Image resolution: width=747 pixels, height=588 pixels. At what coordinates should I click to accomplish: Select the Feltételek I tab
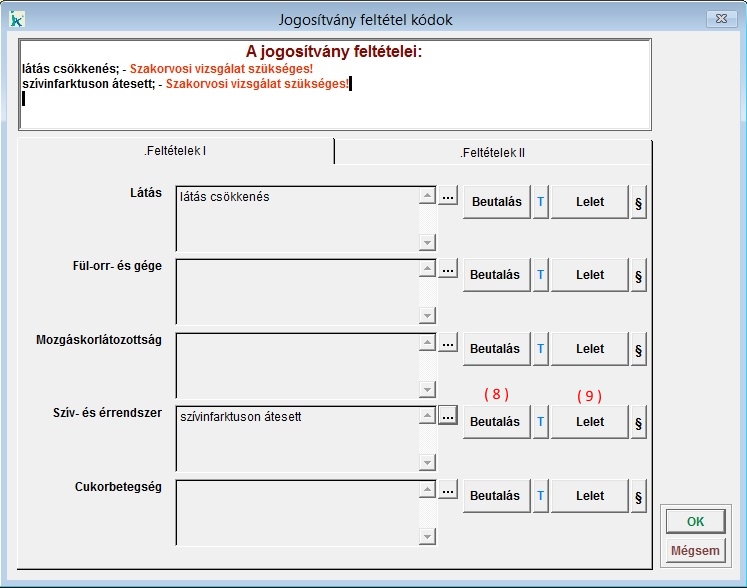pyautogui.click(x=176, y=152)
